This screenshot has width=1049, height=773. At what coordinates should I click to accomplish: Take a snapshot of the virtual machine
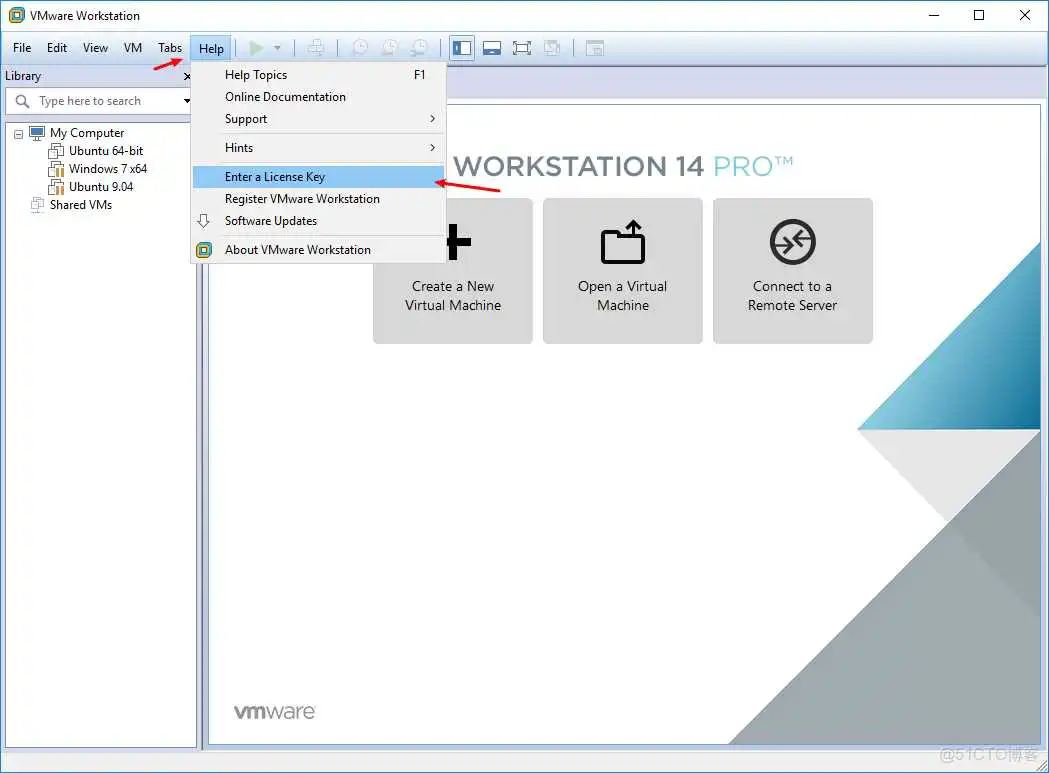coord(359,47)
